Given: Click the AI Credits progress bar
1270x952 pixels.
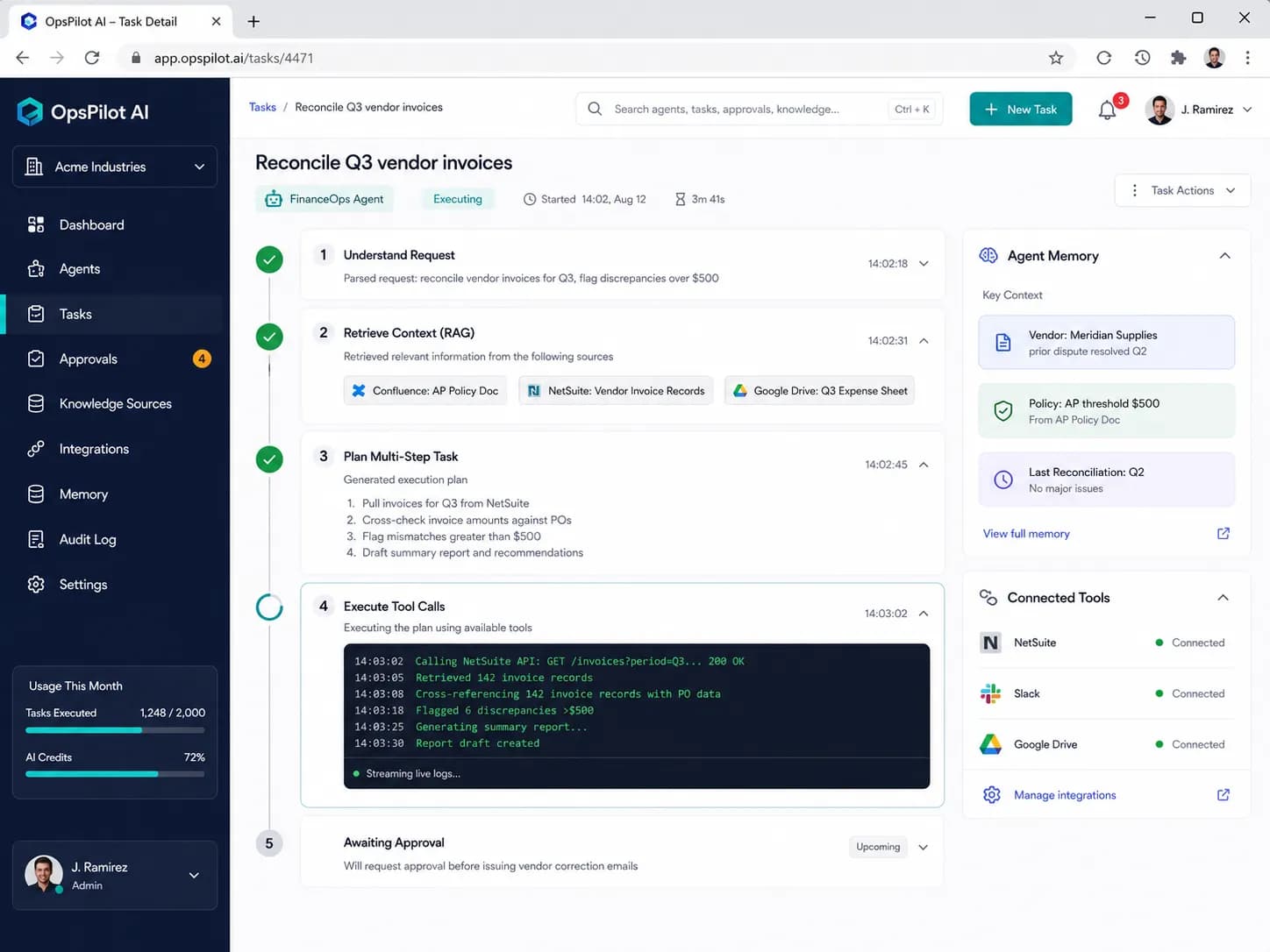Looking at the screenshot, I should [x=115, y=774].
